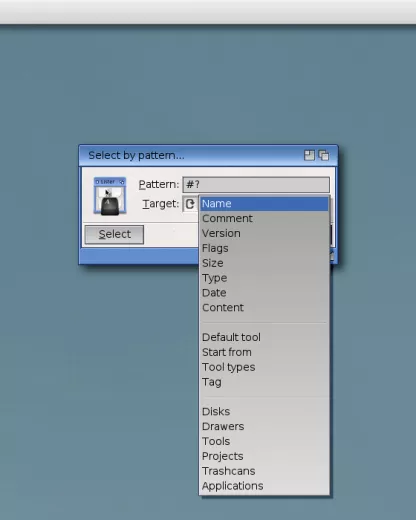This screenshot has height=520, width=416.
Task: Pick Applications from the target menu
Action: click(264, 486)
